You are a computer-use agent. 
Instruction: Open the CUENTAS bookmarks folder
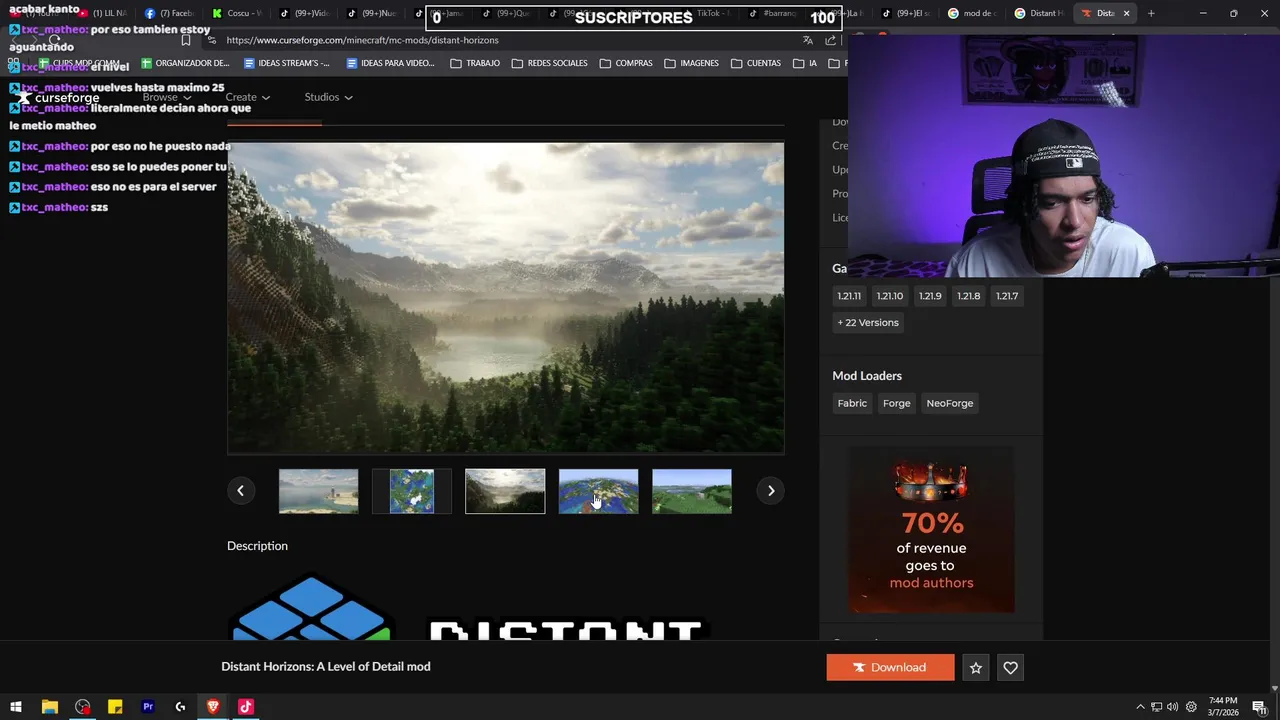[x=756, y=63]
